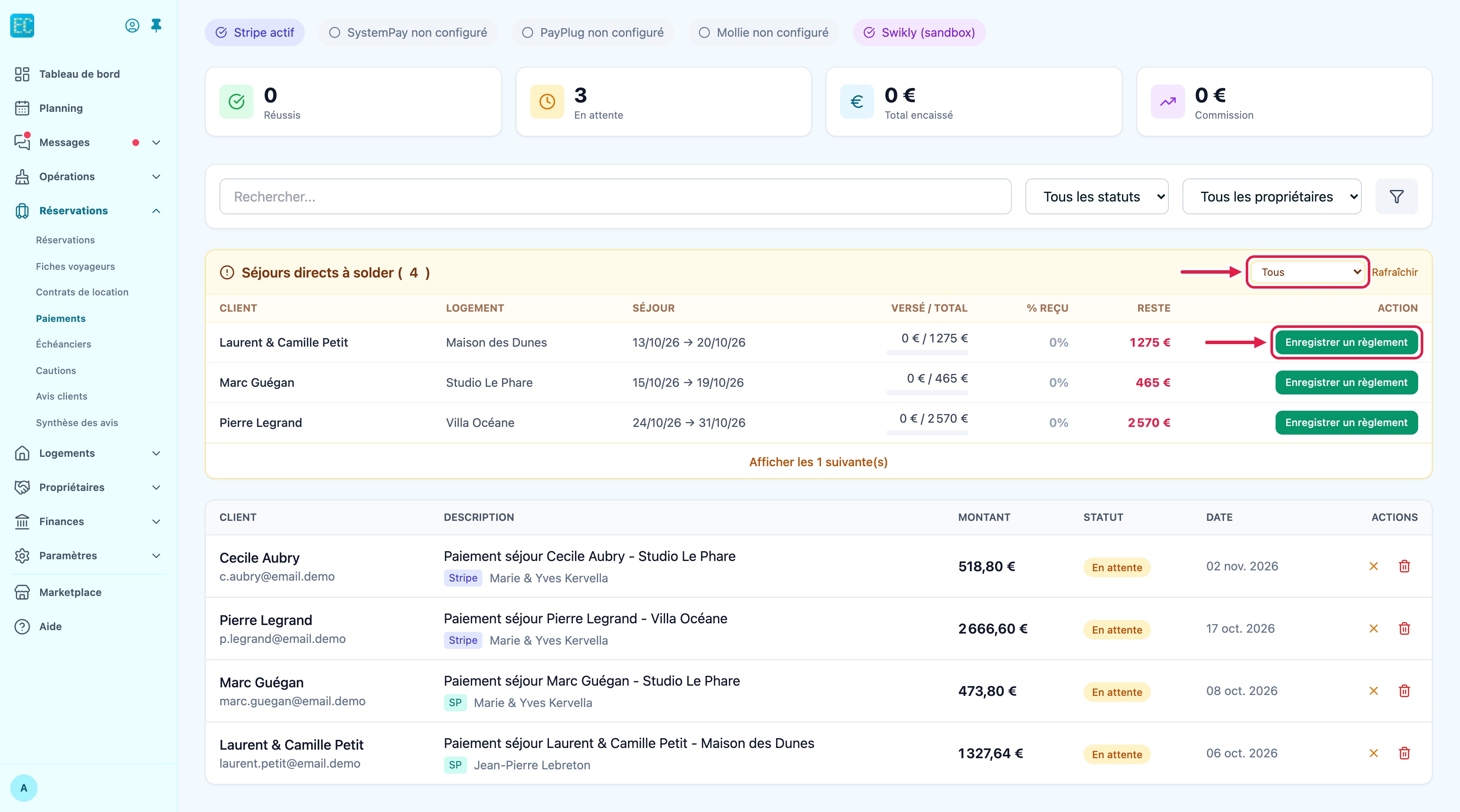This screenshot has height=812, width=1460.
Task: Click the Planning calendar icon
Action: click(22, 108)
